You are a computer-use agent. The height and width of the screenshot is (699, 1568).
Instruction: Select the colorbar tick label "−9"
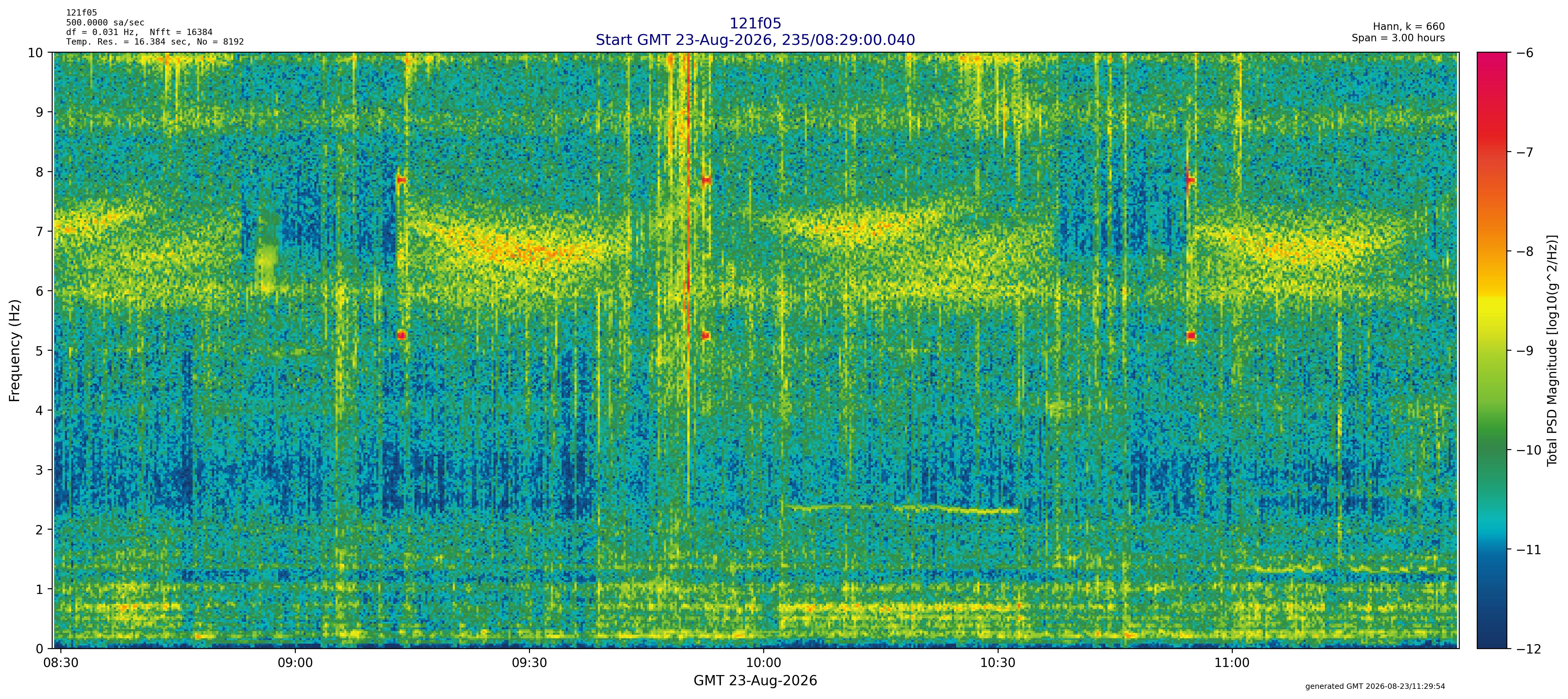tap(1524, 351)
